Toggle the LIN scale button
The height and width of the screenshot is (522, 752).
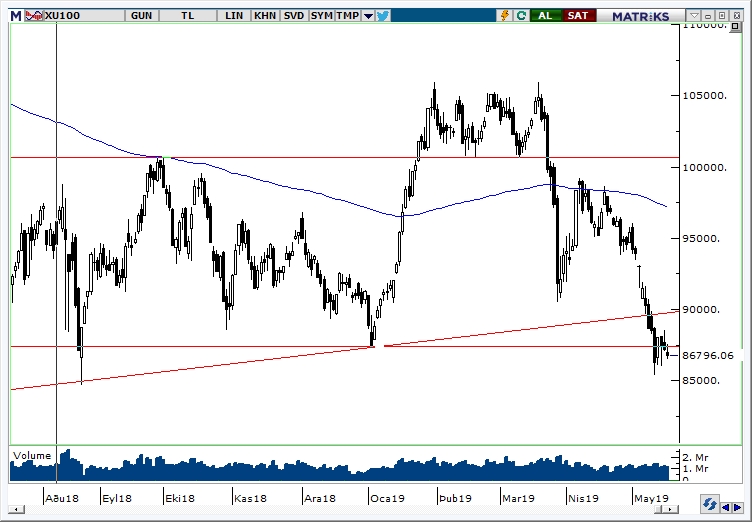(234, 15)
